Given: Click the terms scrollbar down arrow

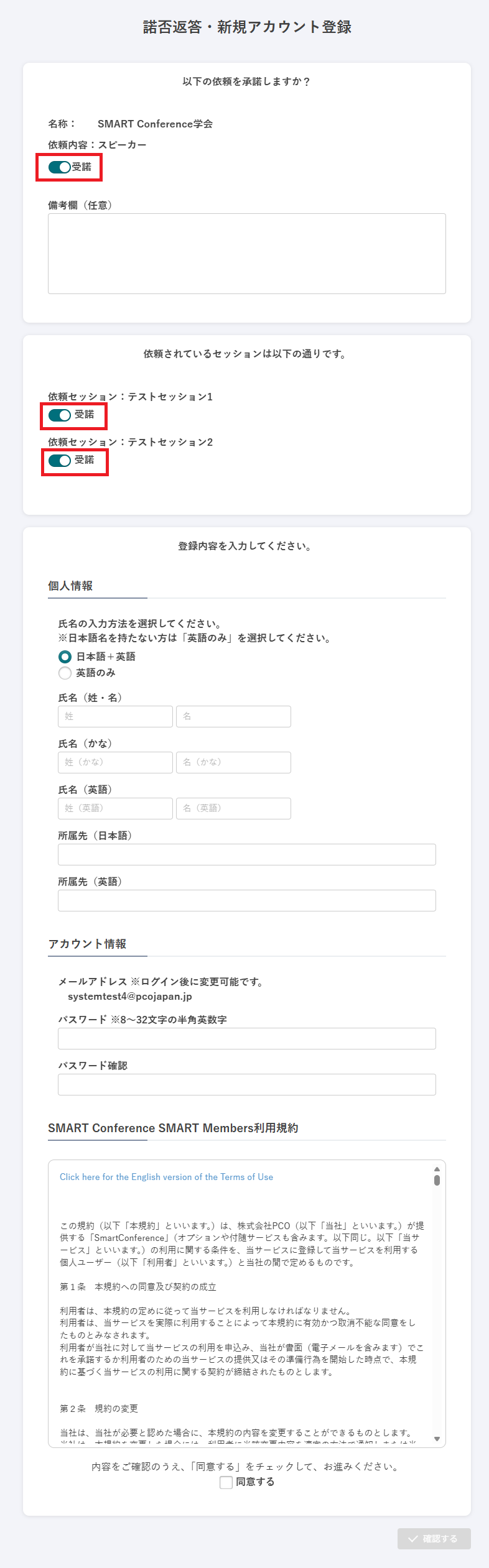Looking at the screenshot, I should 437,1439.
